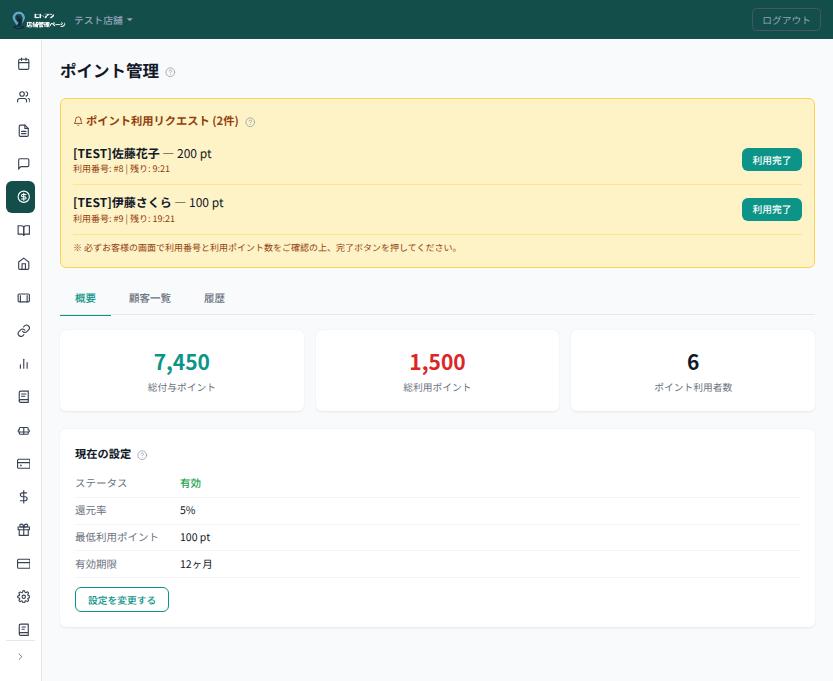
Task: Click the 6 point users count
Action: coord(693,362)
